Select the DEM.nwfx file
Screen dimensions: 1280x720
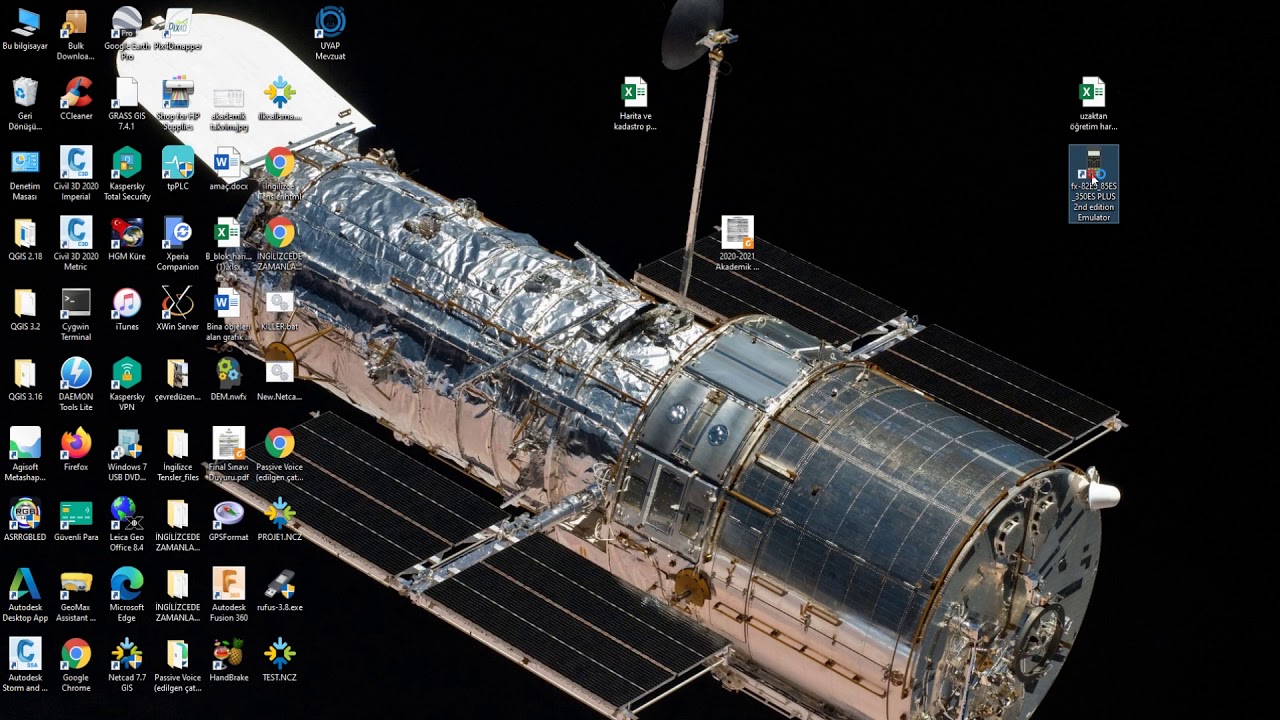(x=229, y=379)
